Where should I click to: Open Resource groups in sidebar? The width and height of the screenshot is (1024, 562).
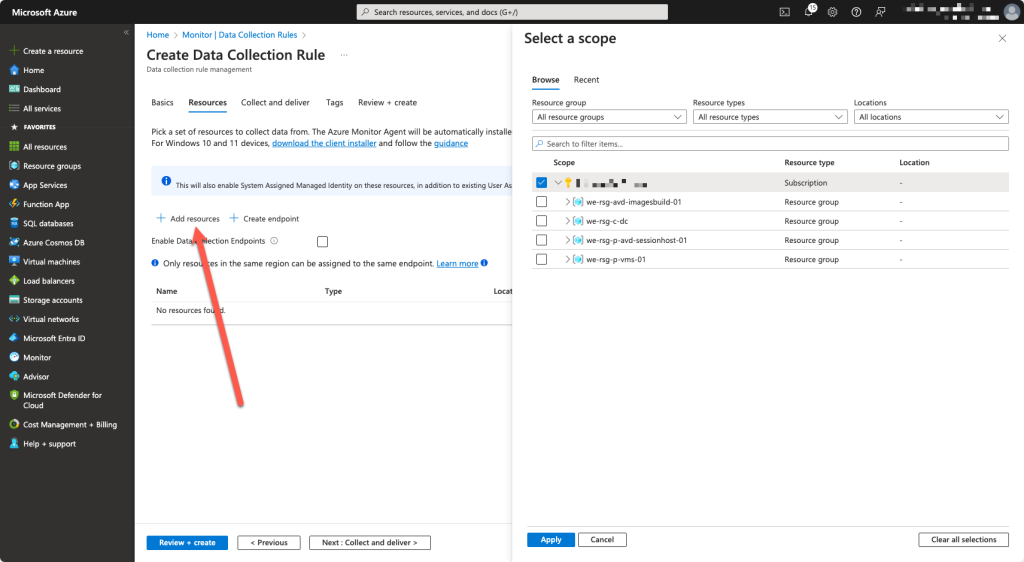click(x=52, y=166)
